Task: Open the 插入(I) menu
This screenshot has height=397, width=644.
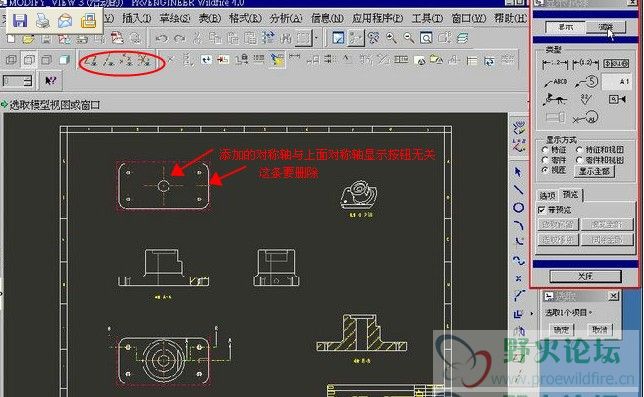Action: point(137,18)
